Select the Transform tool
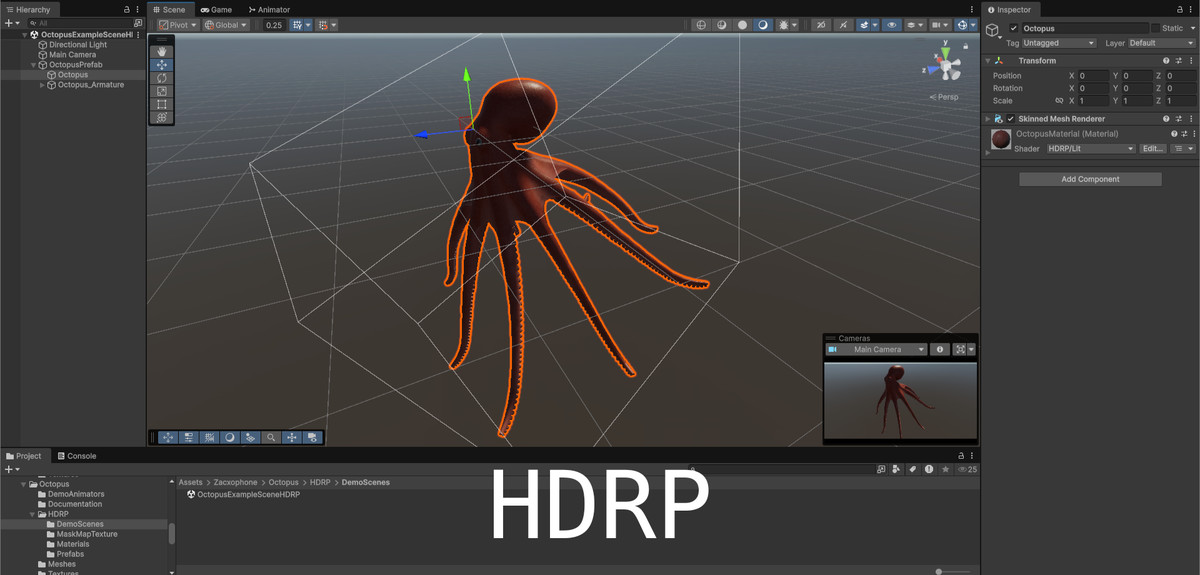The height and width of the screenshot is (575, 1200). (162, 117)
